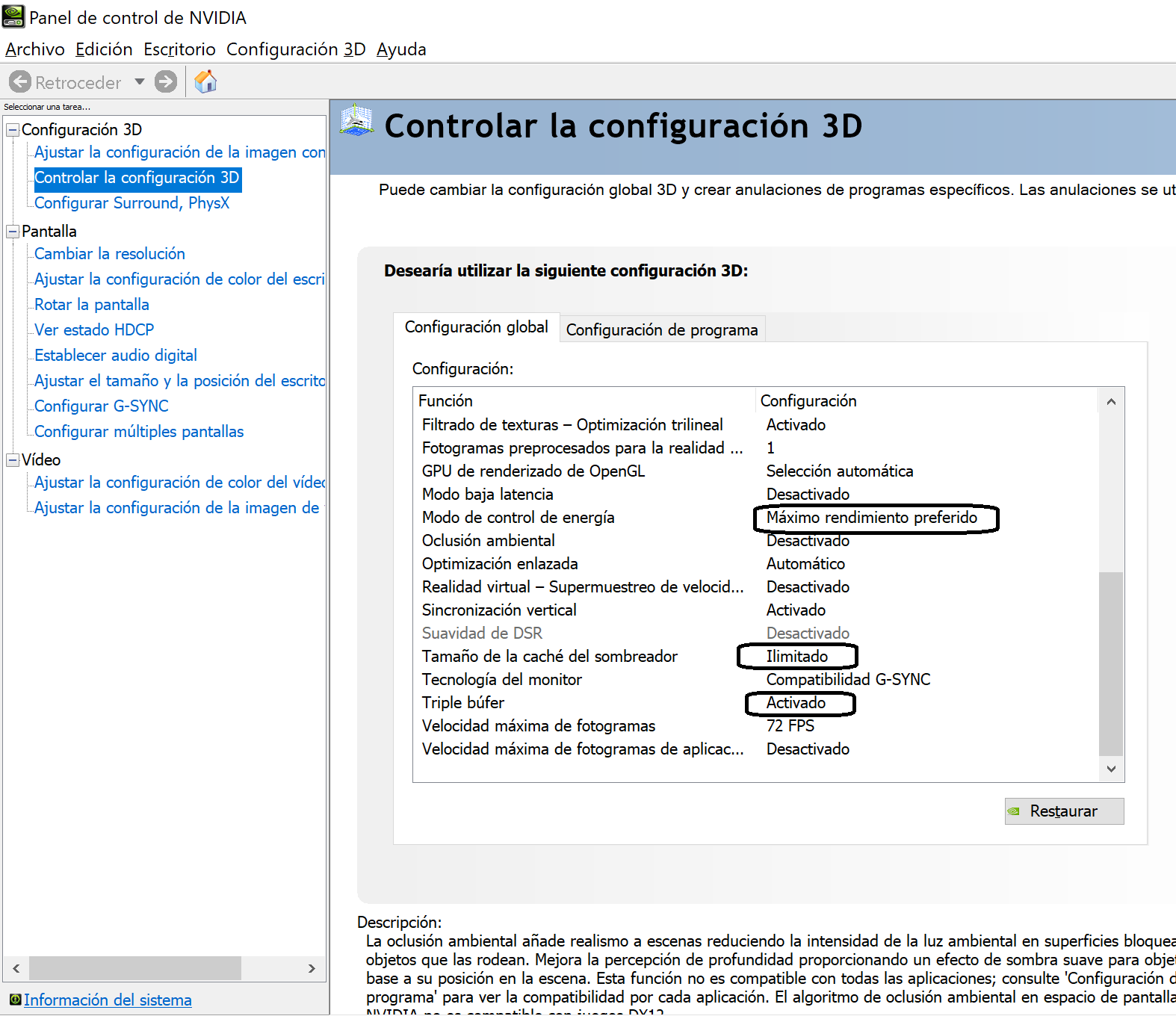Click the Automático value for Optimización enlazada

click(x=805, y=564)
